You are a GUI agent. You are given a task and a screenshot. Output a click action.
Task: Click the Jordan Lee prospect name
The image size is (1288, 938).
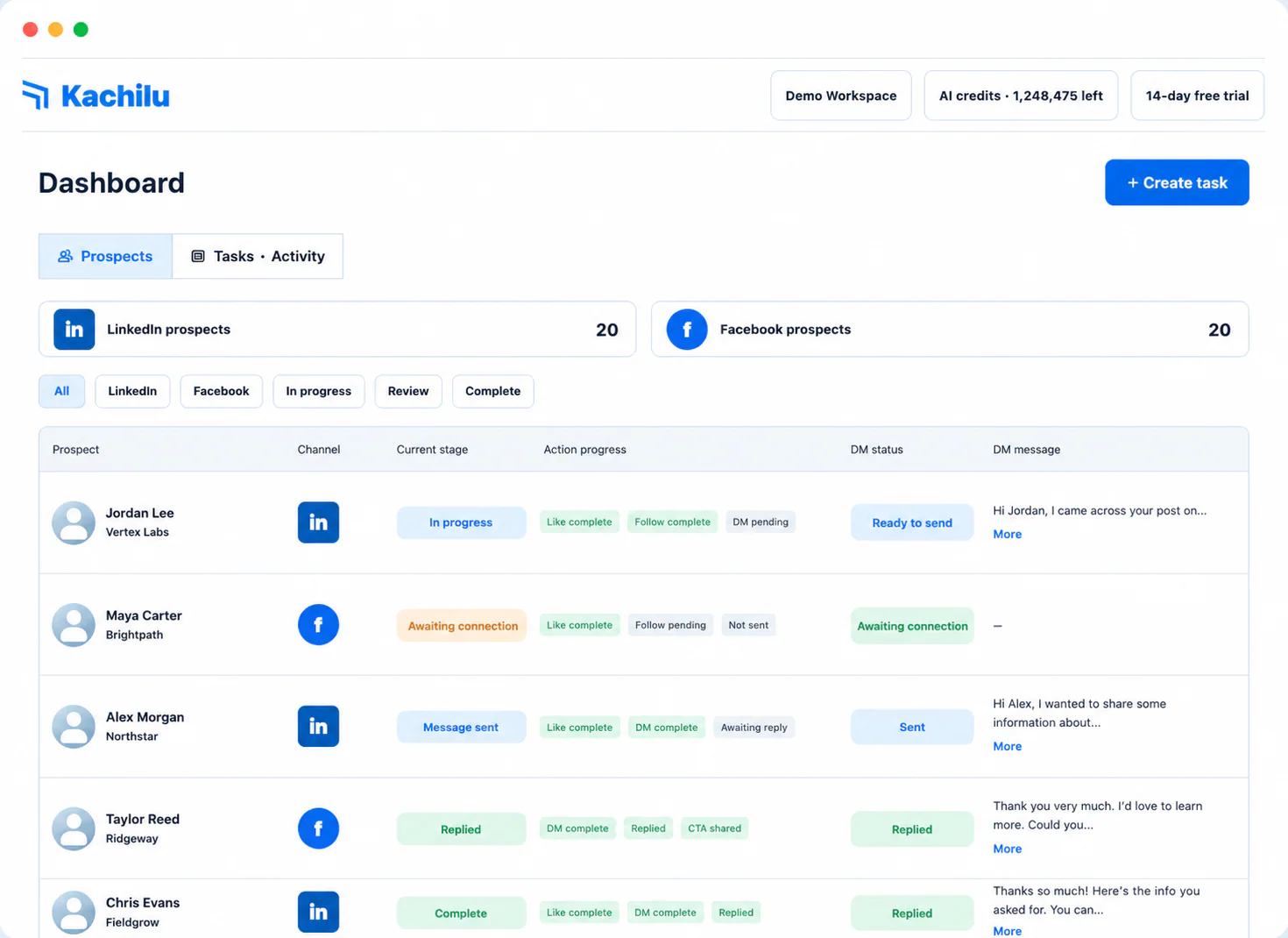point(139,513)
